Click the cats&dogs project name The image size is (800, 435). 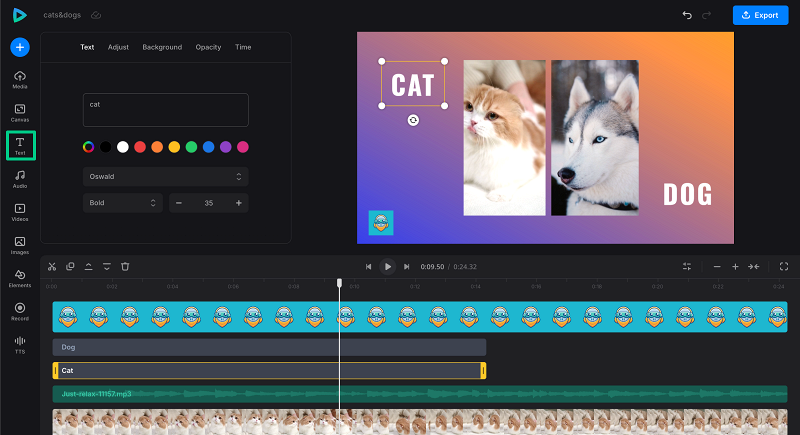(62, 15)
